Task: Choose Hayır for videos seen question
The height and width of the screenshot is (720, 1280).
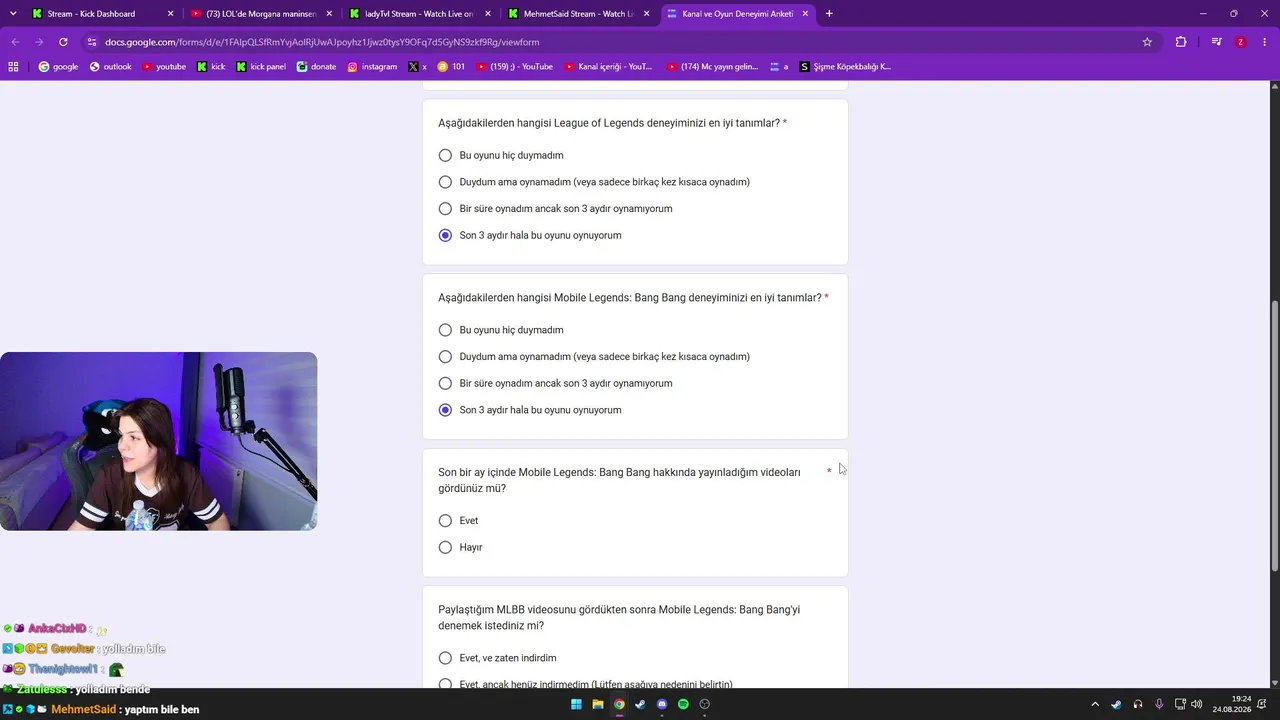Action: point(445,547)
